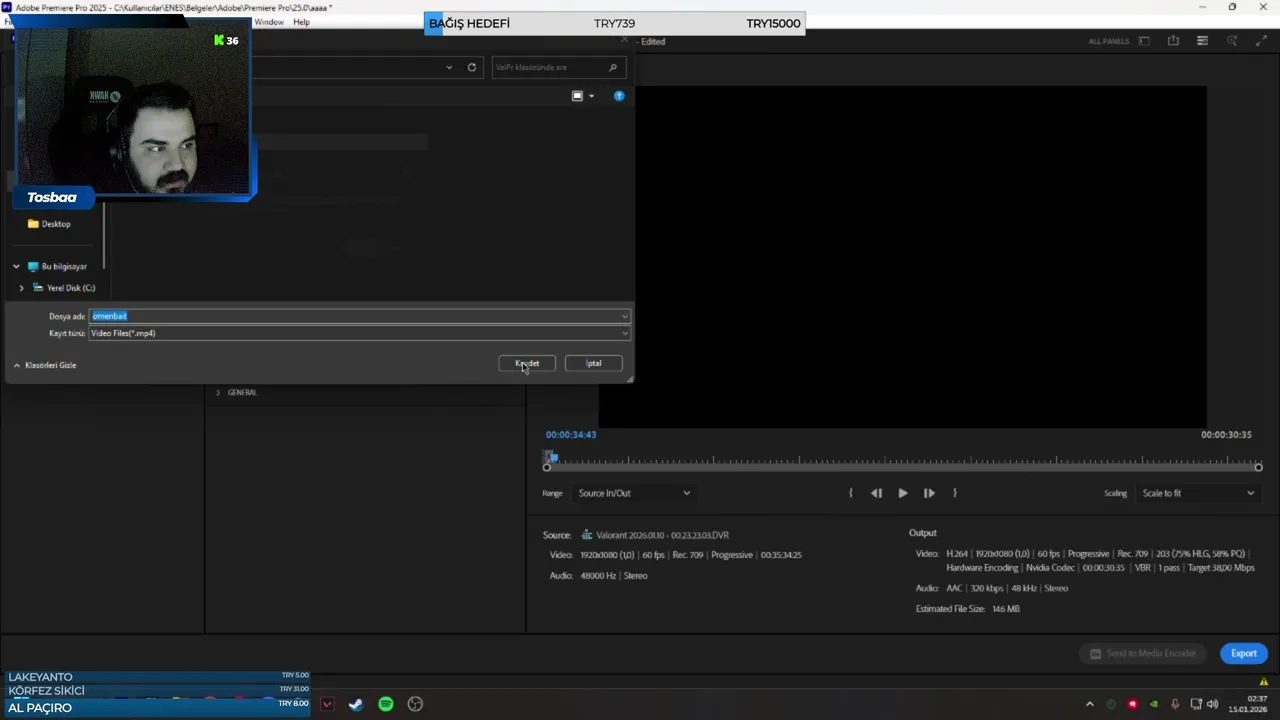Click the duration timecode 00:00:30:35
Image resolution: width=1280 pixels, height=720 pixels.
pyautogui.click(x=1226, y=435)
